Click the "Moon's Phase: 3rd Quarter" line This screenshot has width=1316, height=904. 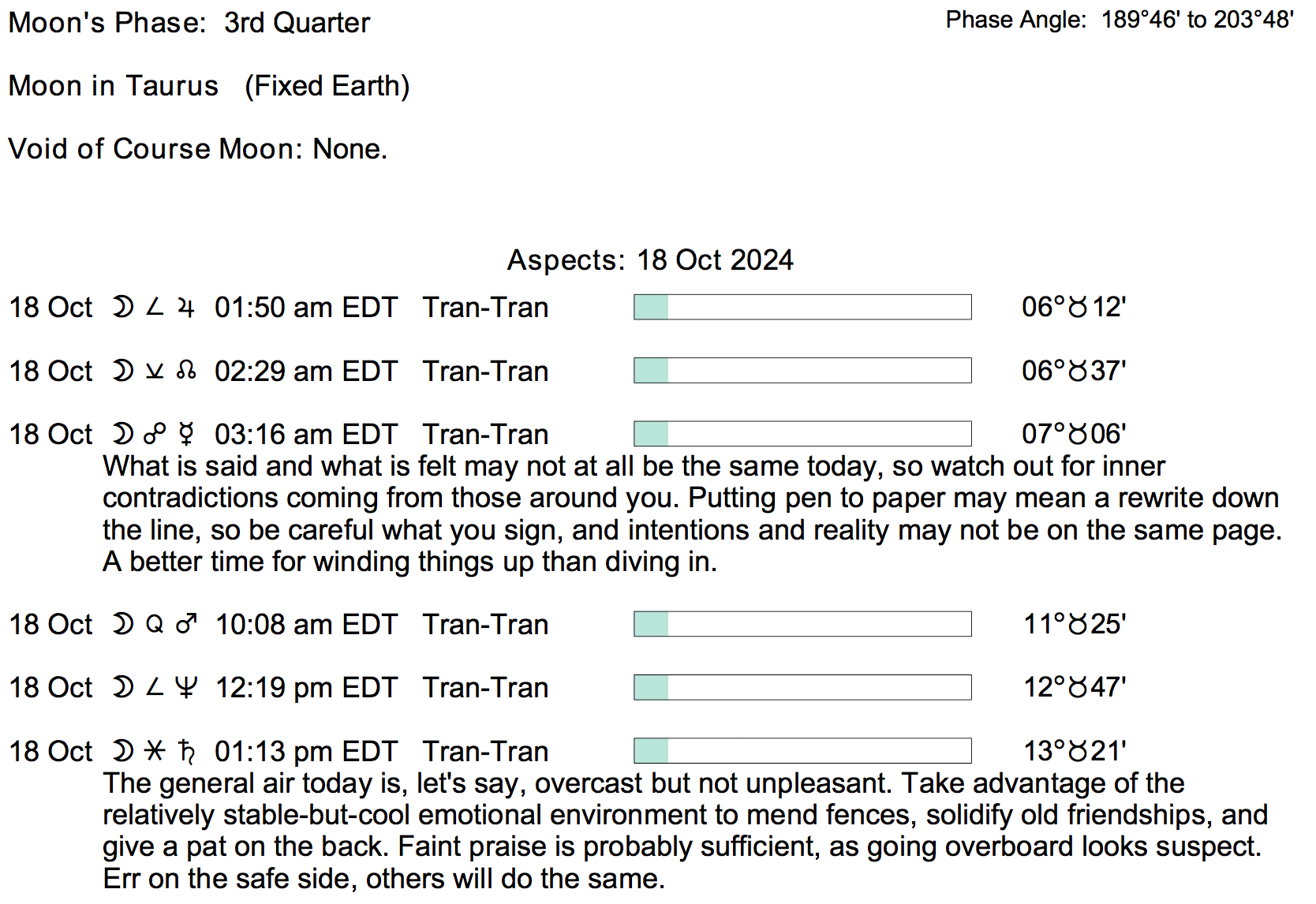click(189, 23)
